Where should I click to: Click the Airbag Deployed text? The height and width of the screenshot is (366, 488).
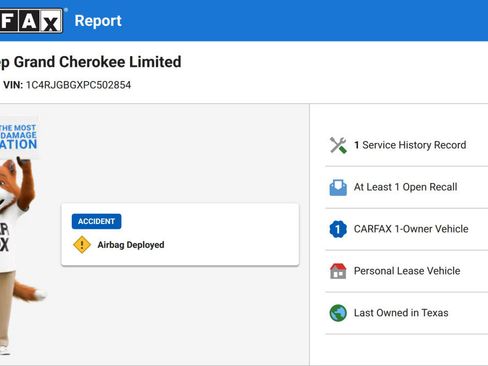(131, 245)
